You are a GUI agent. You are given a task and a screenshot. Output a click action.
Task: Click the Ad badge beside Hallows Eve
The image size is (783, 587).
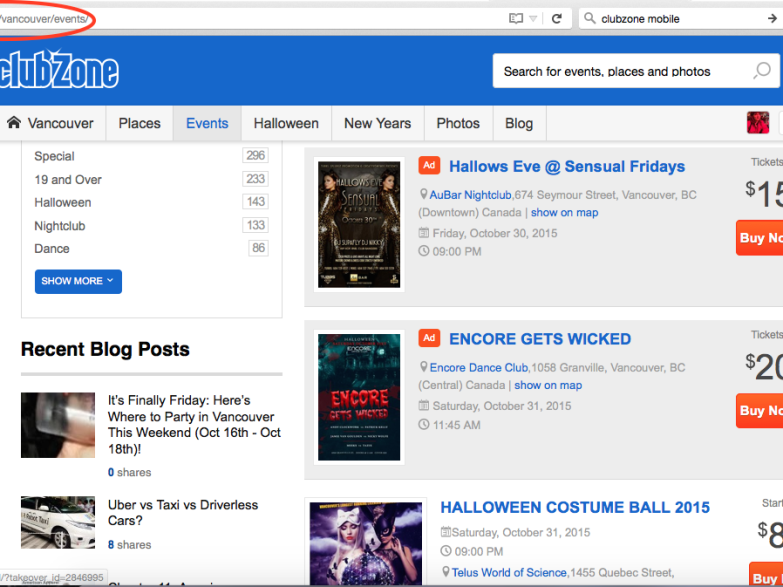(x=429, y=165)
